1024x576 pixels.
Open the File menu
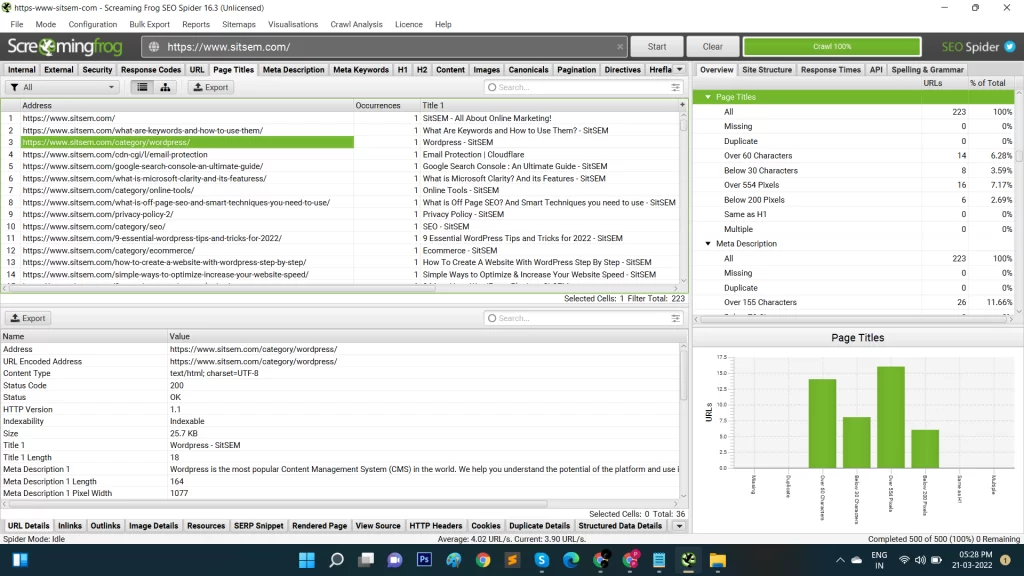pyautogui.click(x=17, y=24)
